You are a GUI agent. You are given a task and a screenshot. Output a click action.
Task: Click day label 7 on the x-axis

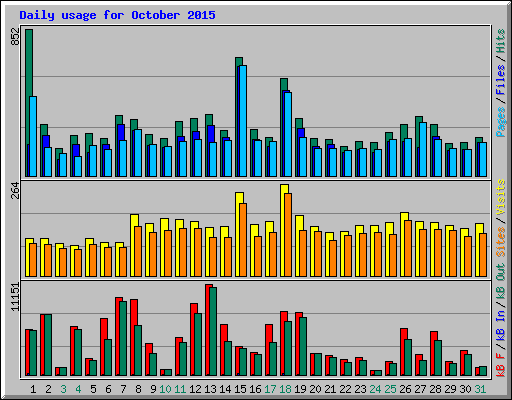[123, 389]
